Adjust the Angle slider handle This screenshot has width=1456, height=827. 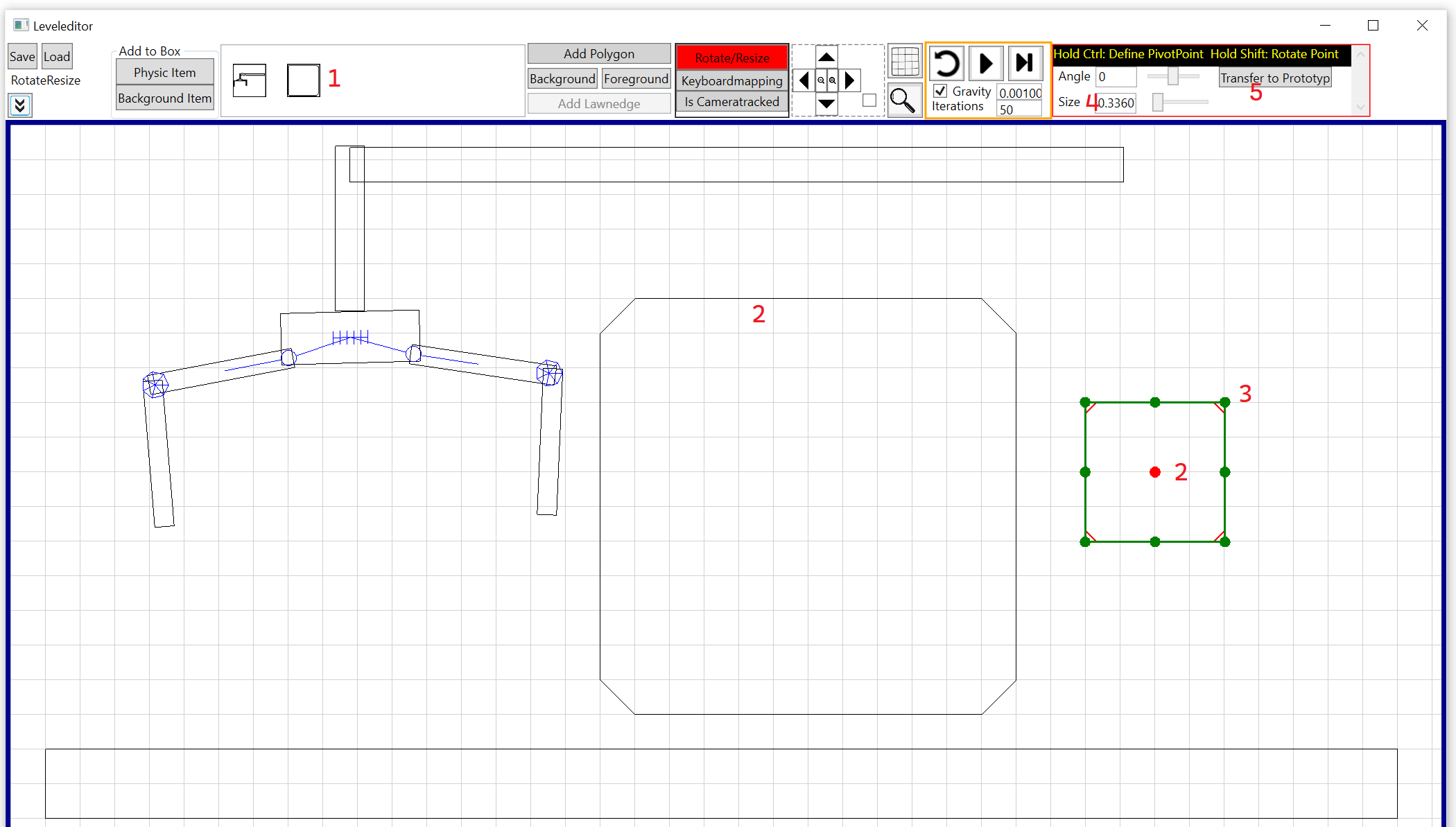point(1173,76)
